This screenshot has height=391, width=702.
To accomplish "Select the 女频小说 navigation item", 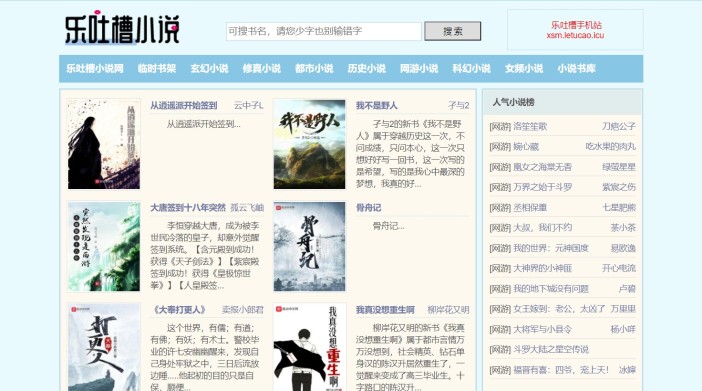I will [524, 69].
